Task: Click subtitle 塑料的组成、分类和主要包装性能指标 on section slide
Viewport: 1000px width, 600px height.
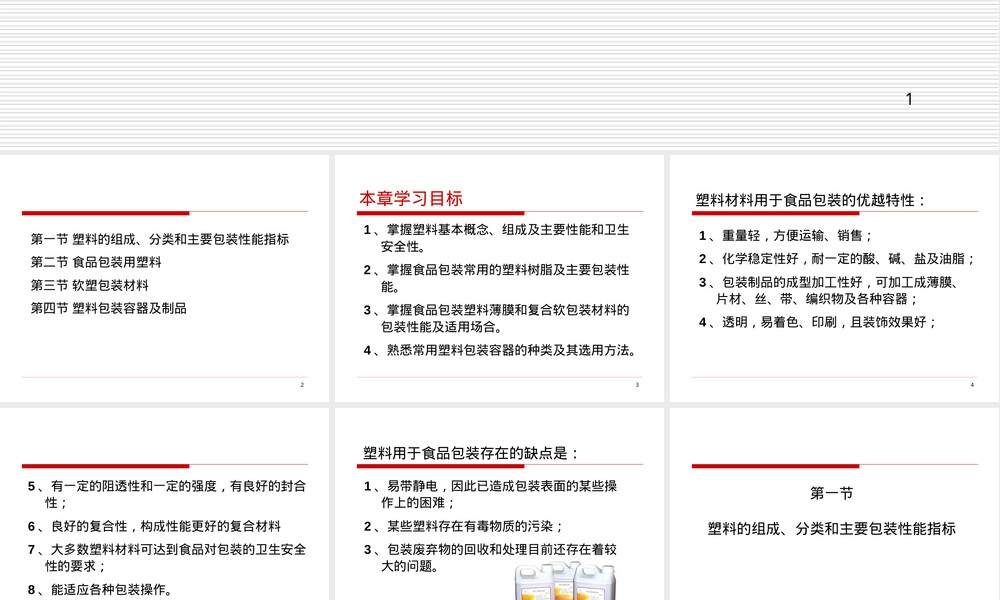Action: coord(832,529)
